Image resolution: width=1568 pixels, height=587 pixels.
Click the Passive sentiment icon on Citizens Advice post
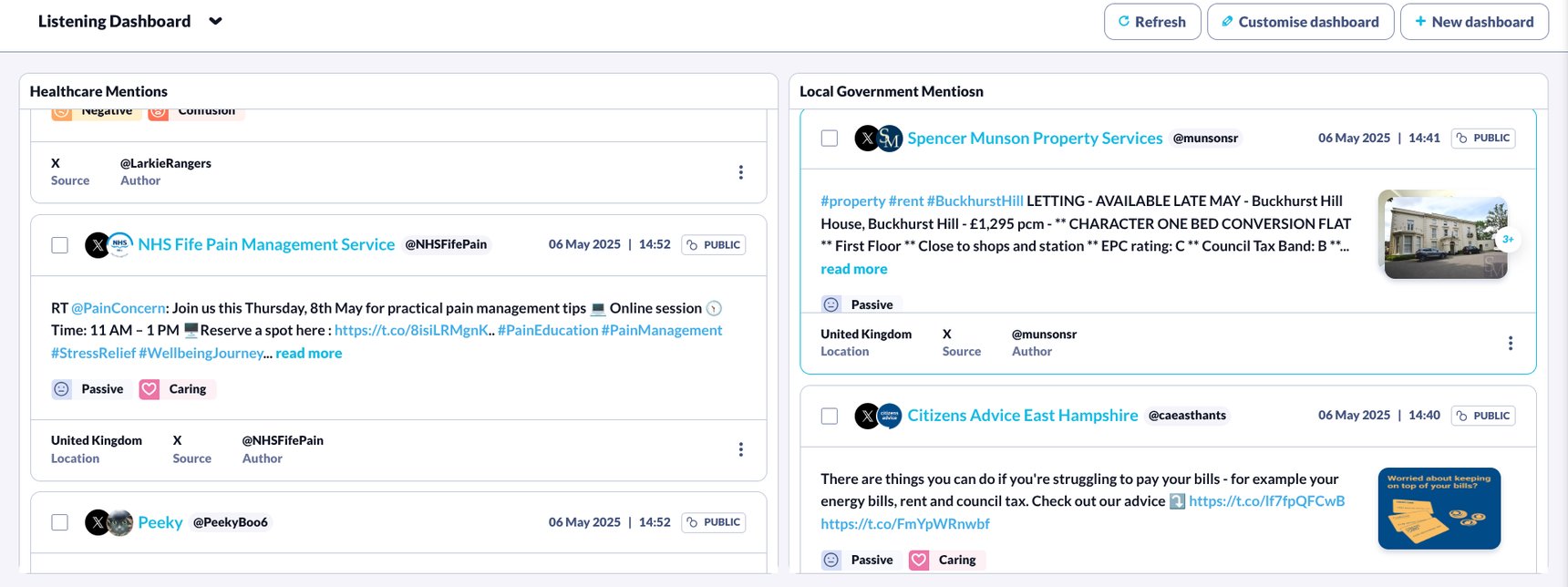pyautogui.click(x=831, y=559)
